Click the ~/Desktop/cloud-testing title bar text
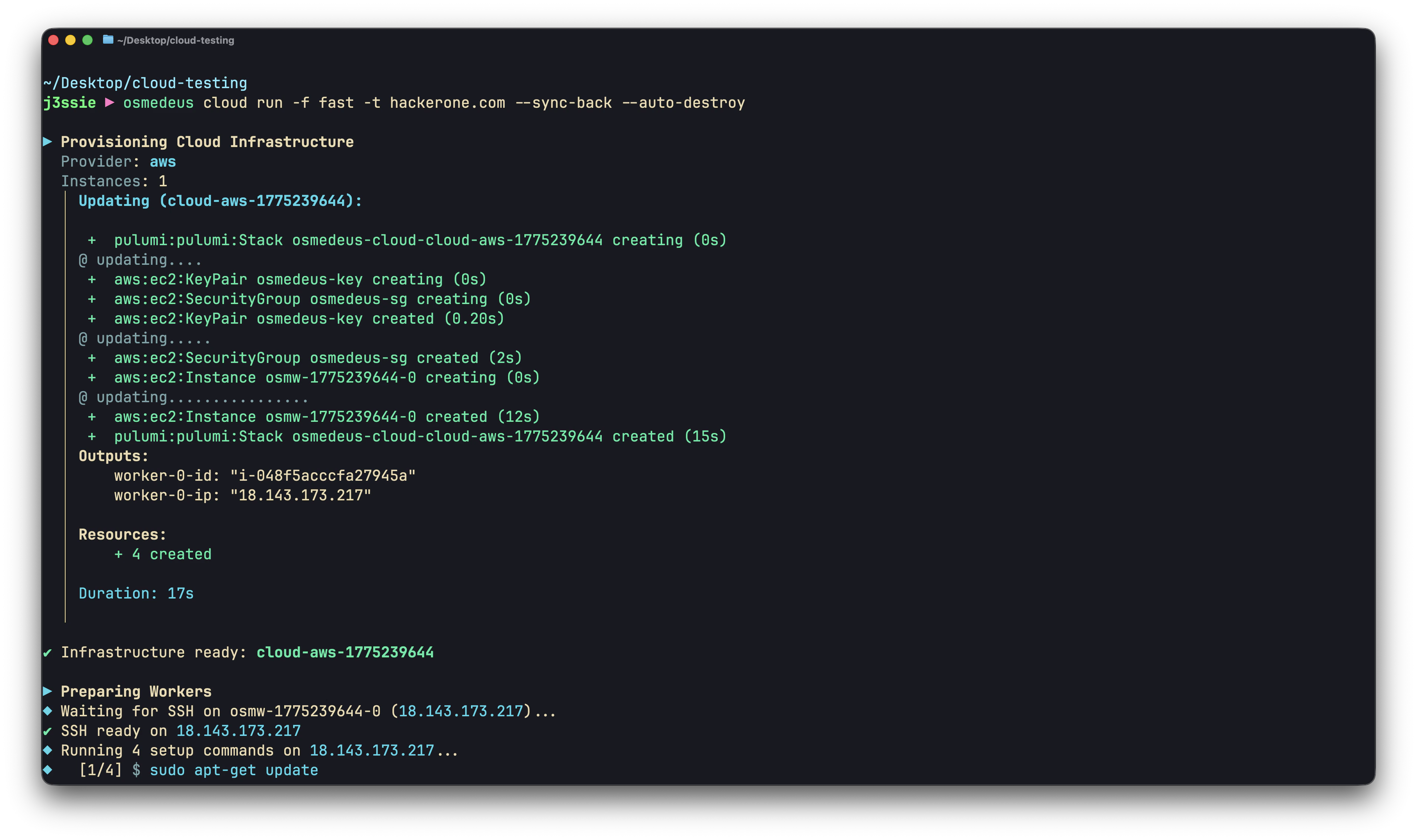Image resolution: width=1417 pixels, height=840 pixels. [176, 40]
